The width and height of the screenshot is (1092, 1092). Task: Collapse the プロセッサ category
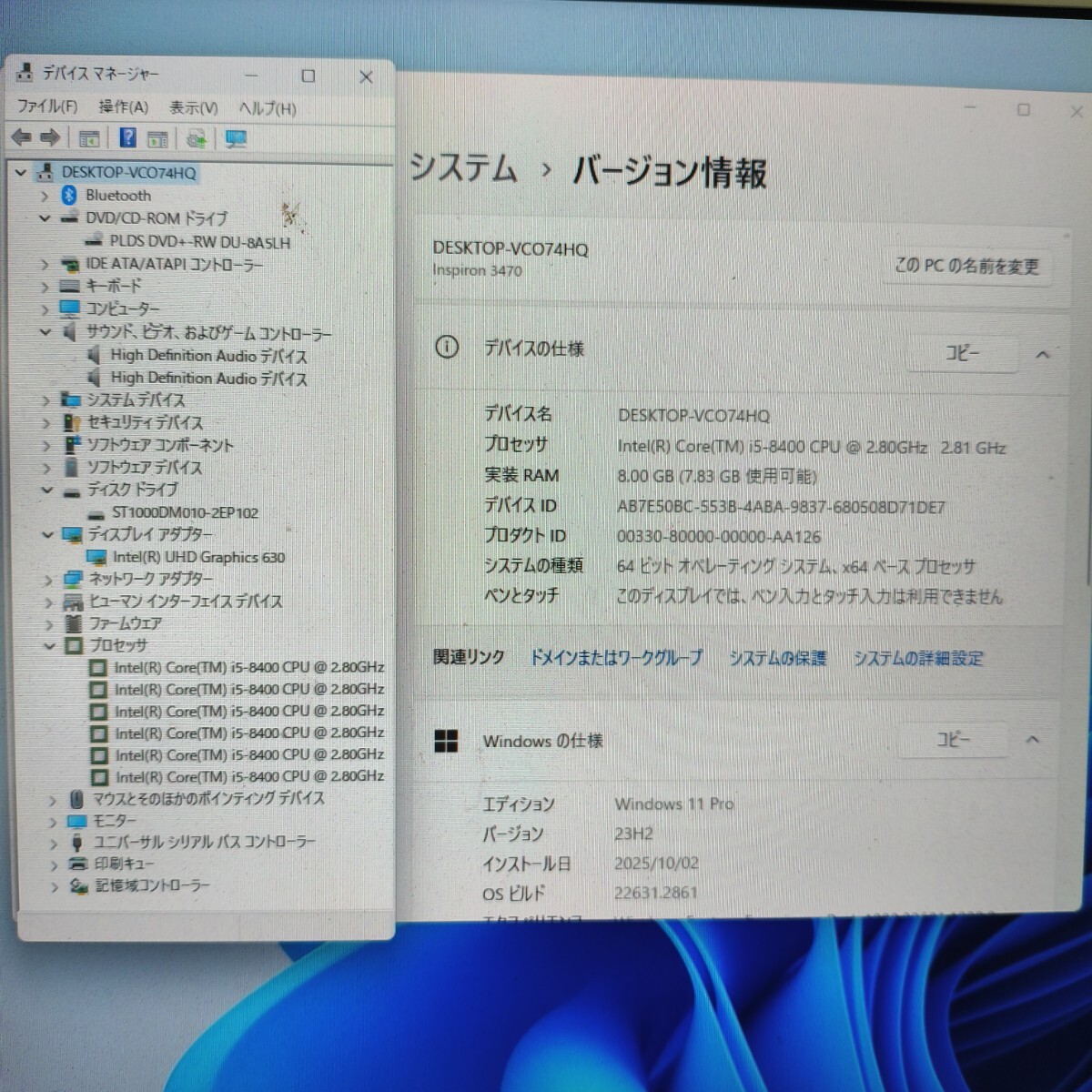click(50, 646)
